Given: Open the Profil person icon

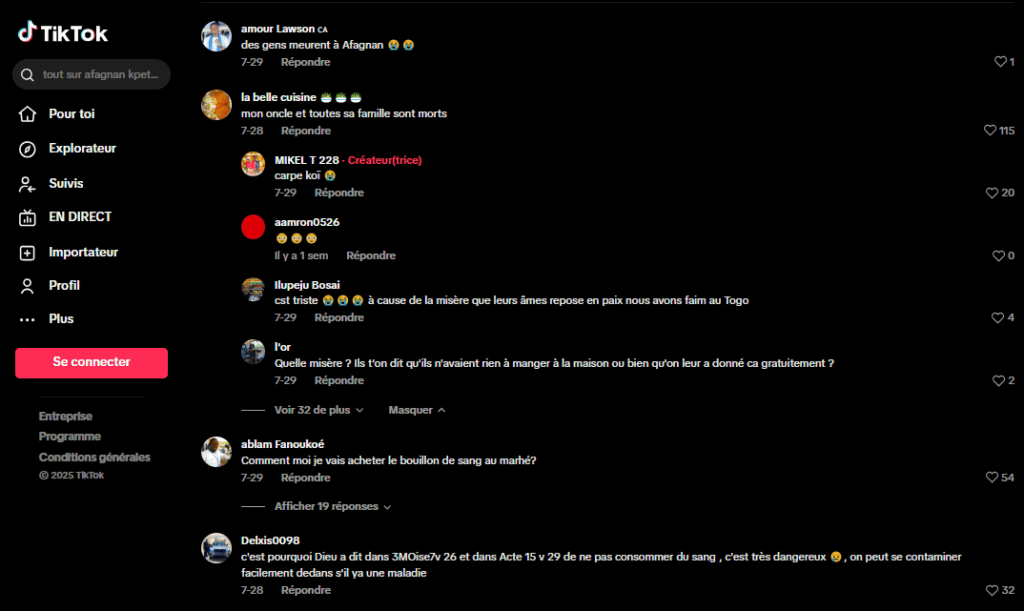Looking at the screenshot, I should tap(27, 286).
